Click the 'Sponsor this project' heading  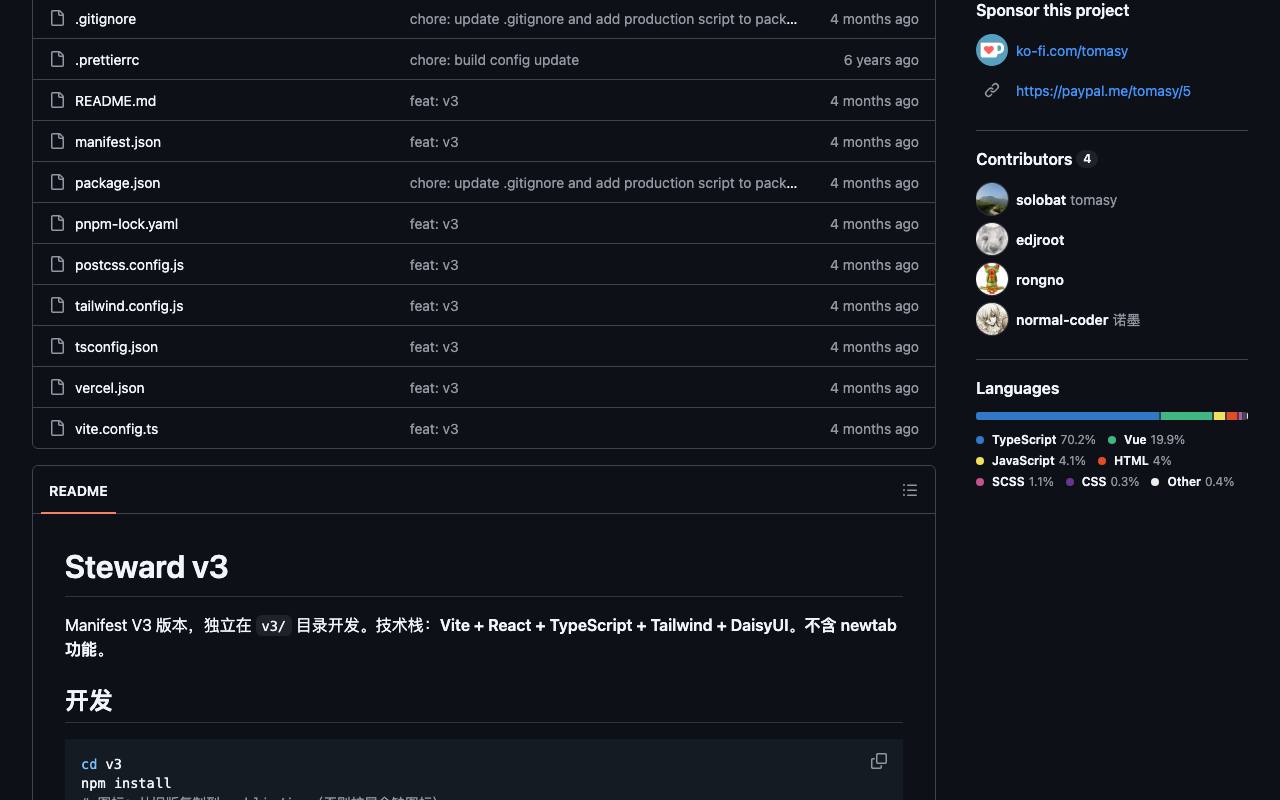(1052, 10)
